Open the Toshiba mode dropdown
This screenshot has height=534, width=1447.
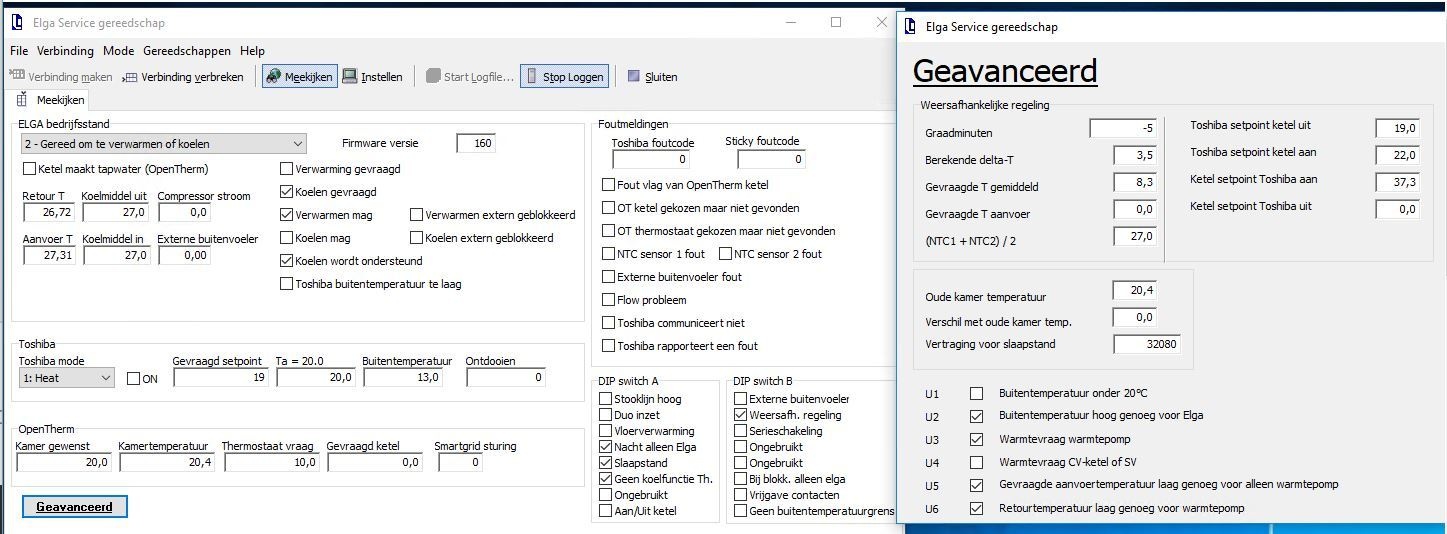click(x=106, y=378)
